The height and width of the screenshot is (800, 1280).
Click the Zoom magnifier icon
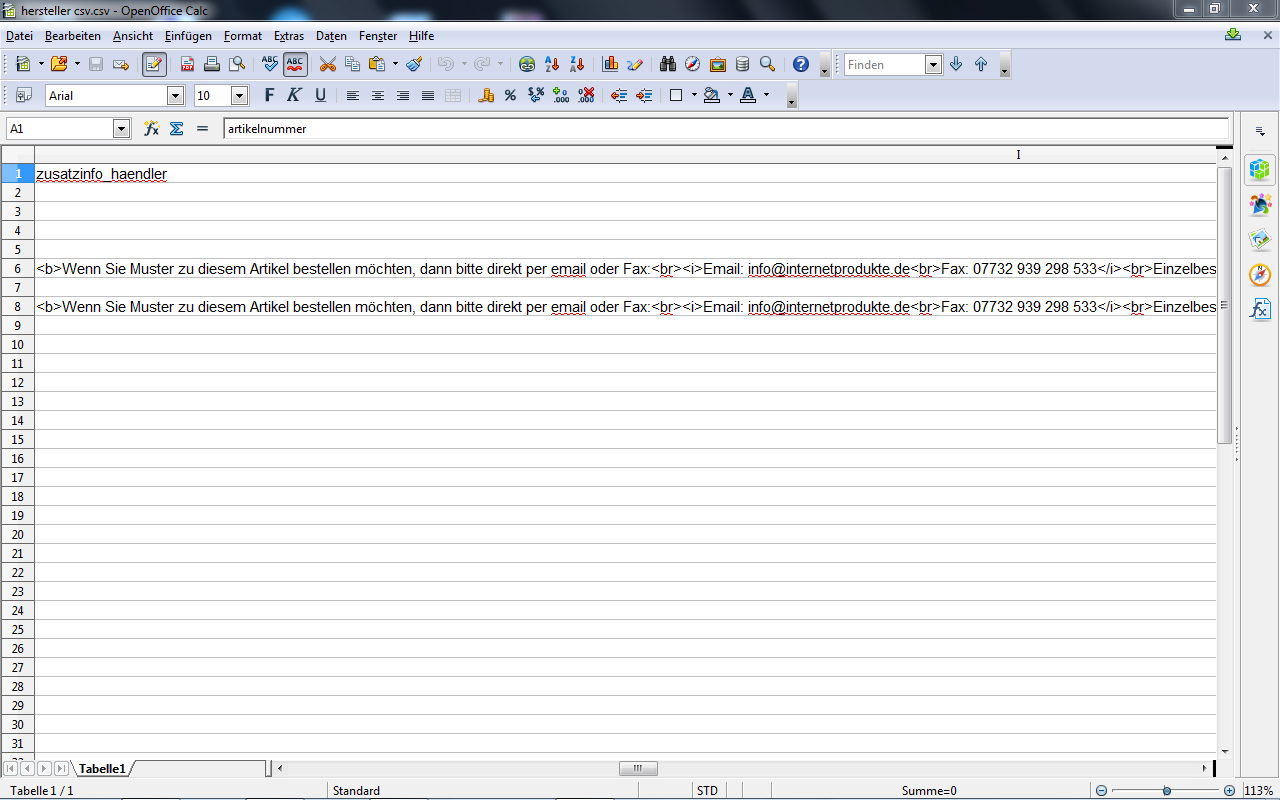(767, 64)
